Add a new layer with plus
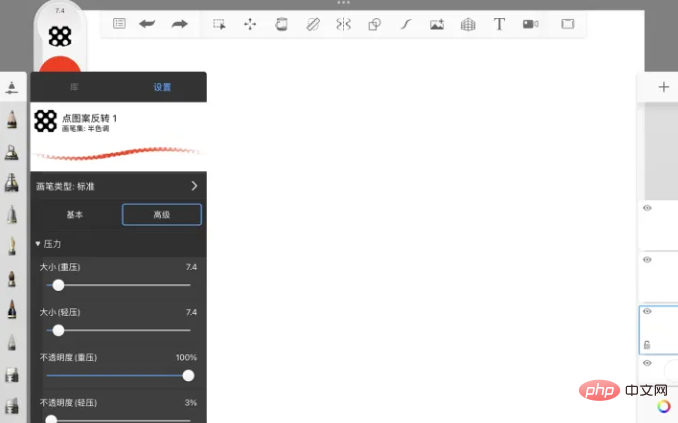 664,87
